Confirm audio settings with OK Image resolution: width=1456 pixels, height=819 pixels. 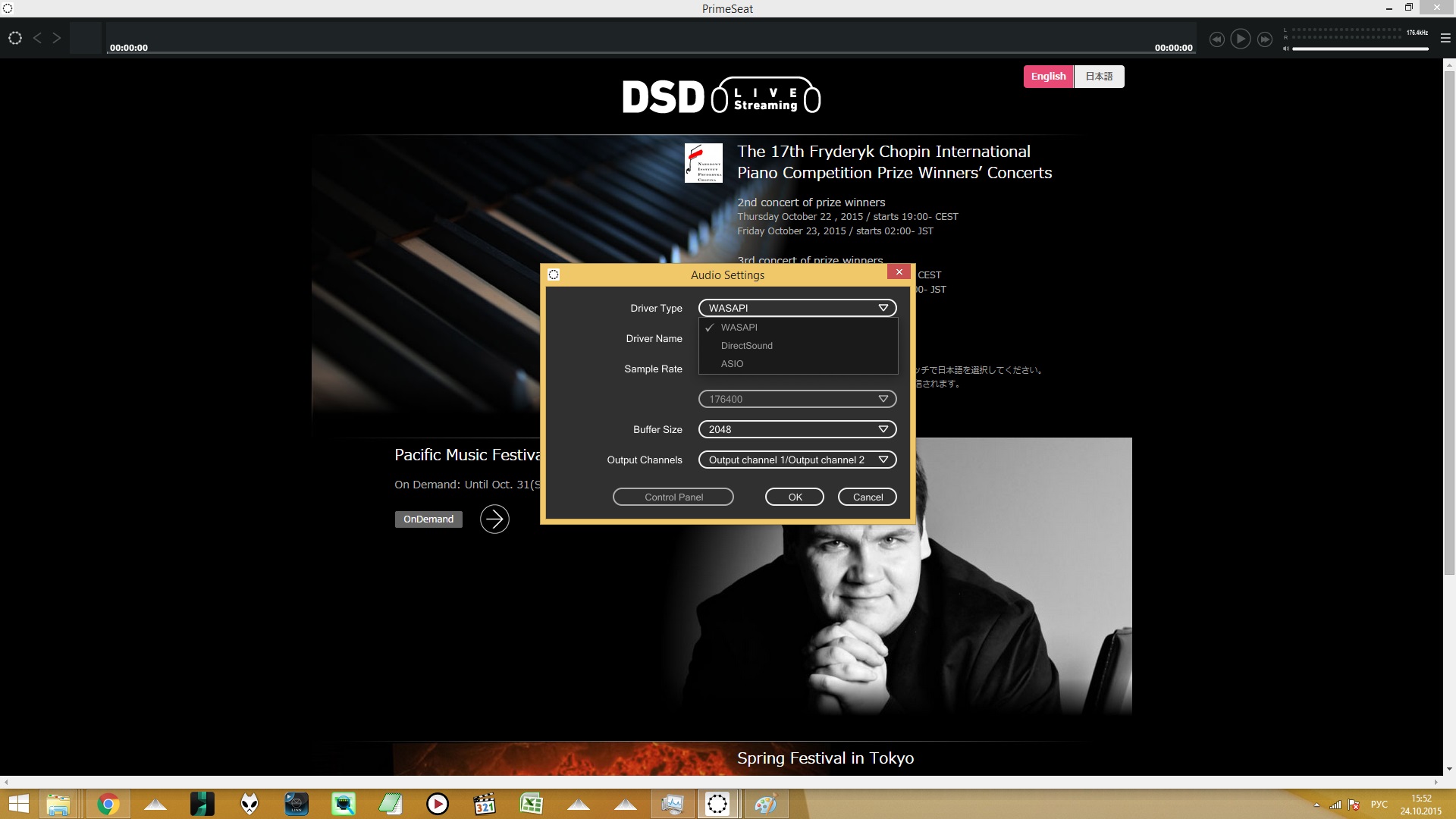[795, 497]
